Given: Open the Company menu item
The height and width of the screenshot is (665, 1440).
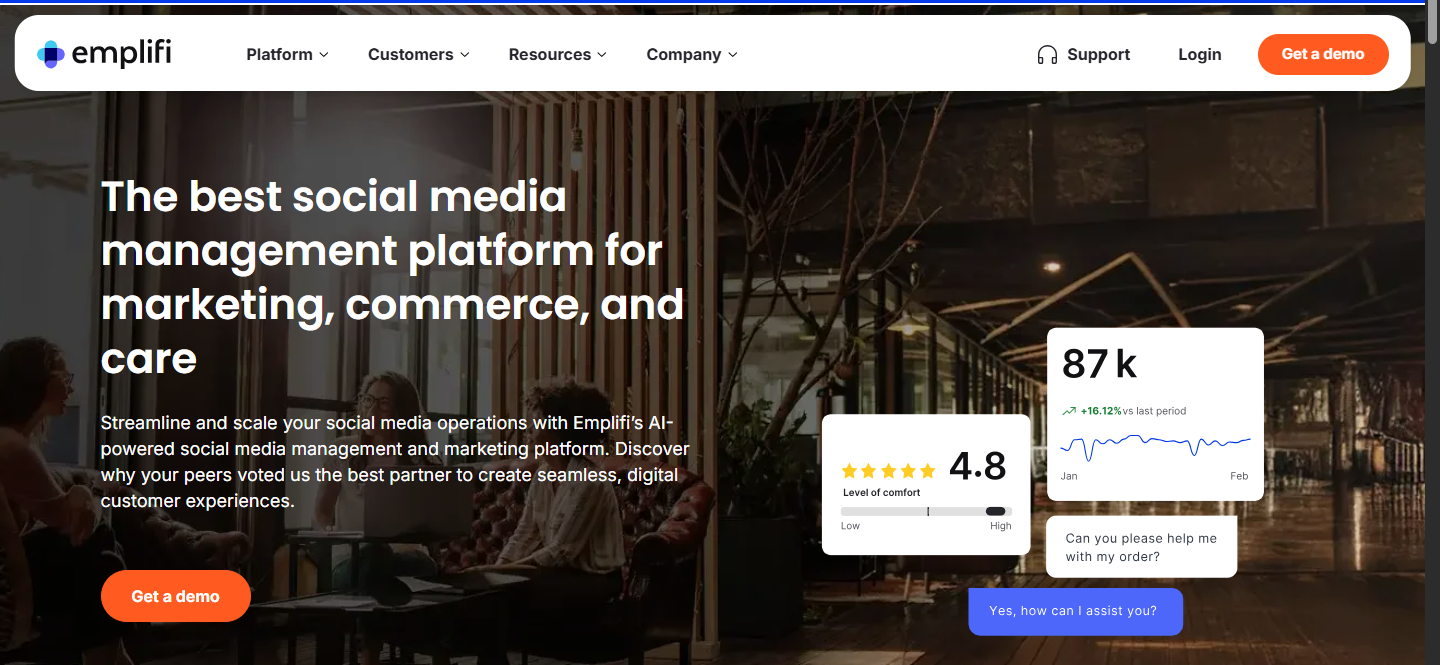Looking at the screenshot, I should (692, 55).
